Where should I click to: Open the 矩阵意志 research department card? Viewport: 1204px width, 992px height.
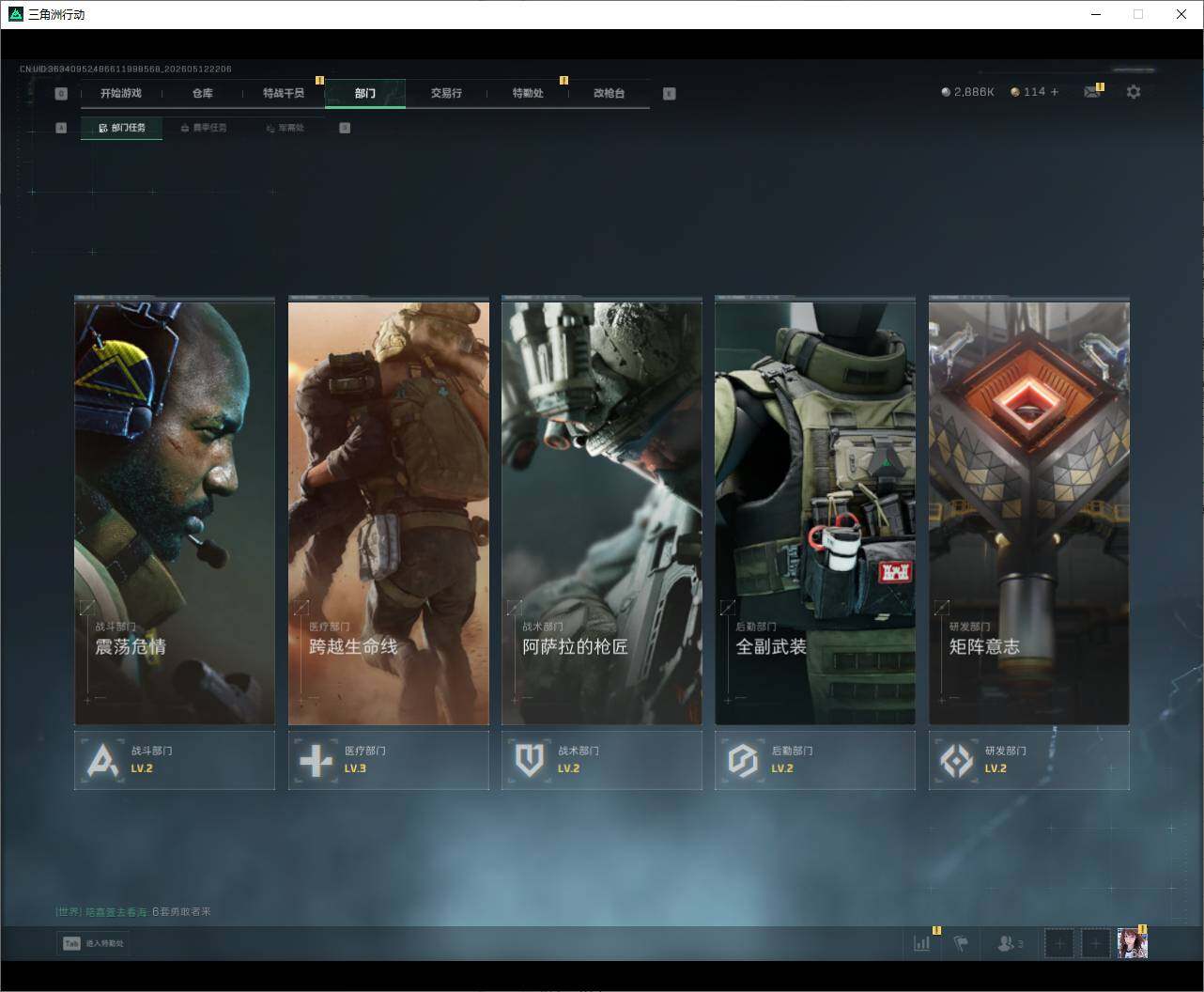1029,512
